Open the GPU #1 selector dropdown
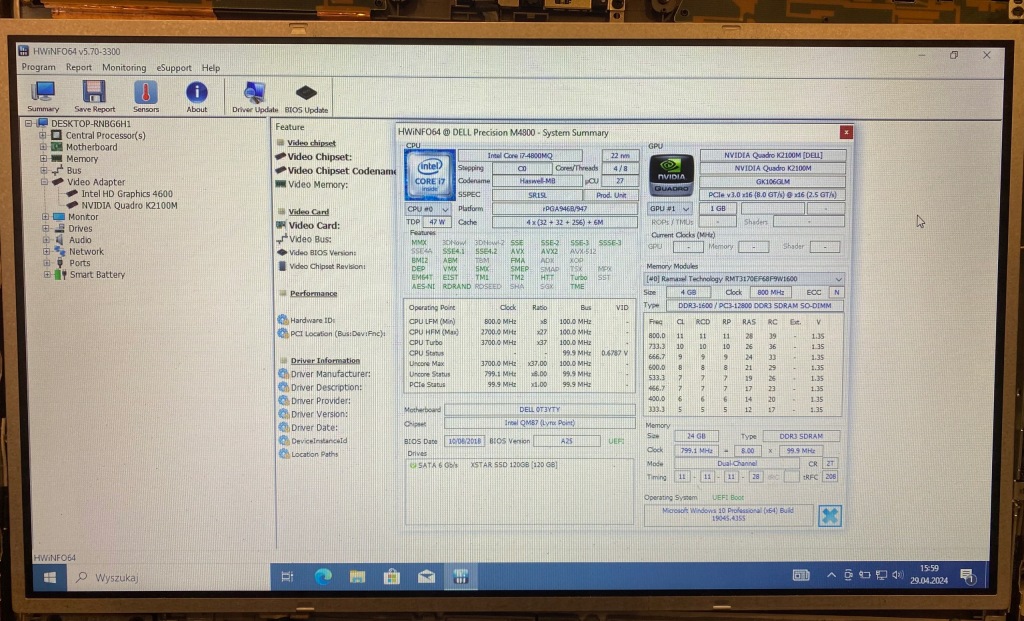 pyautogui.click(x=669, y=208)
